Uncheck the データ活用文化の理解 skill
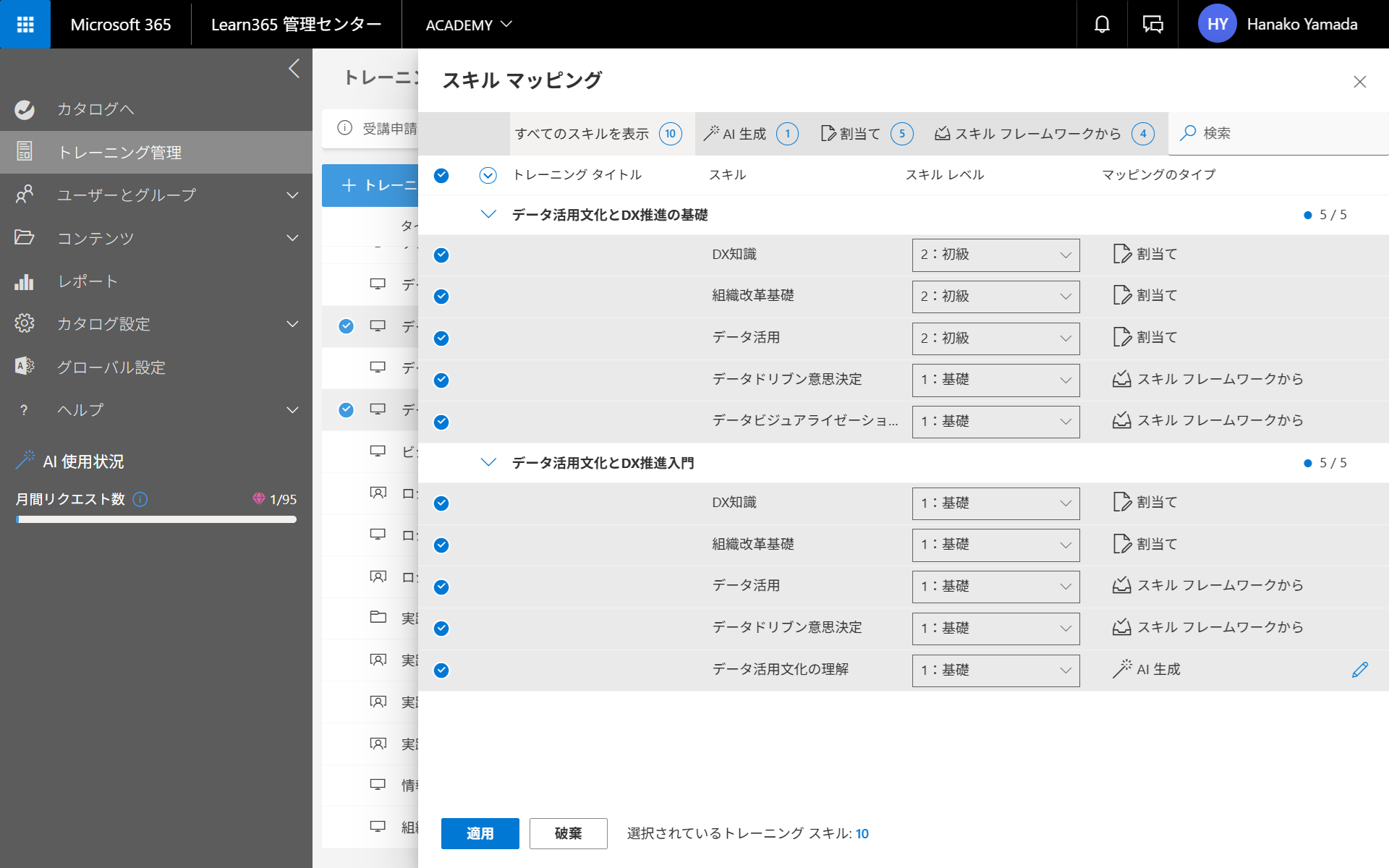 441,671
